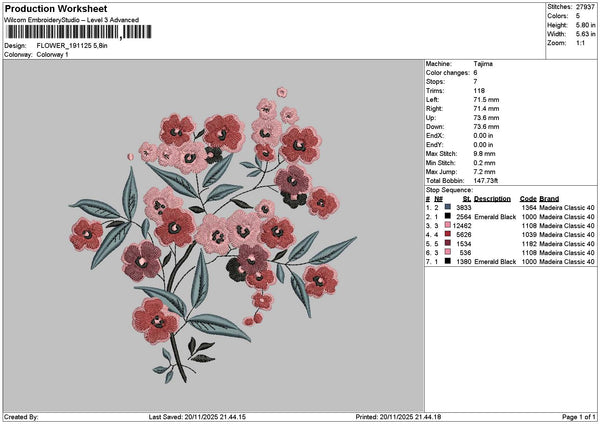Click the Created By label
This screenshot has height=424, width=600.
(x=21, y=417)
